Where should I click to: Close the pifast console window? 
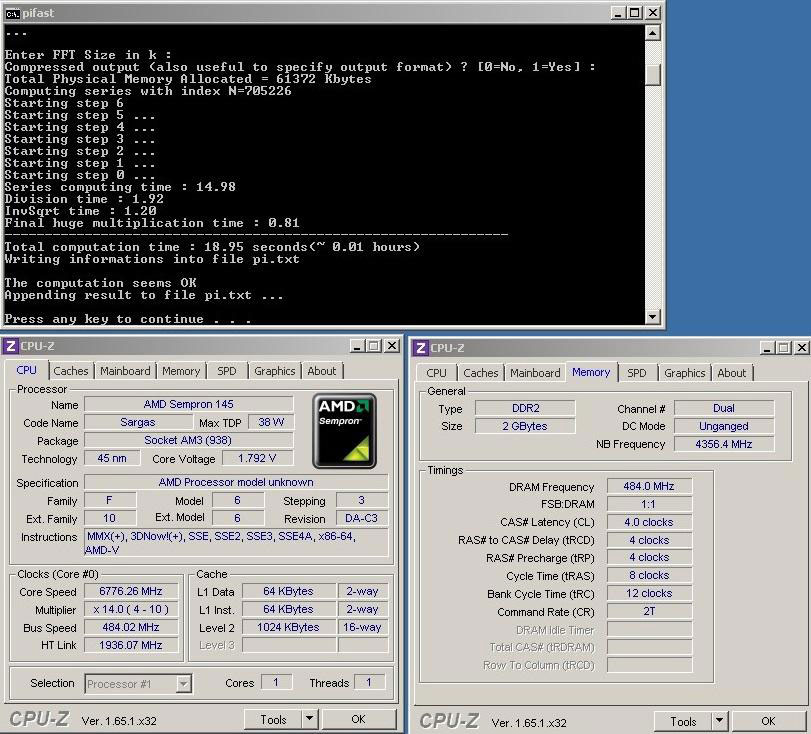(x=653, y=13)
